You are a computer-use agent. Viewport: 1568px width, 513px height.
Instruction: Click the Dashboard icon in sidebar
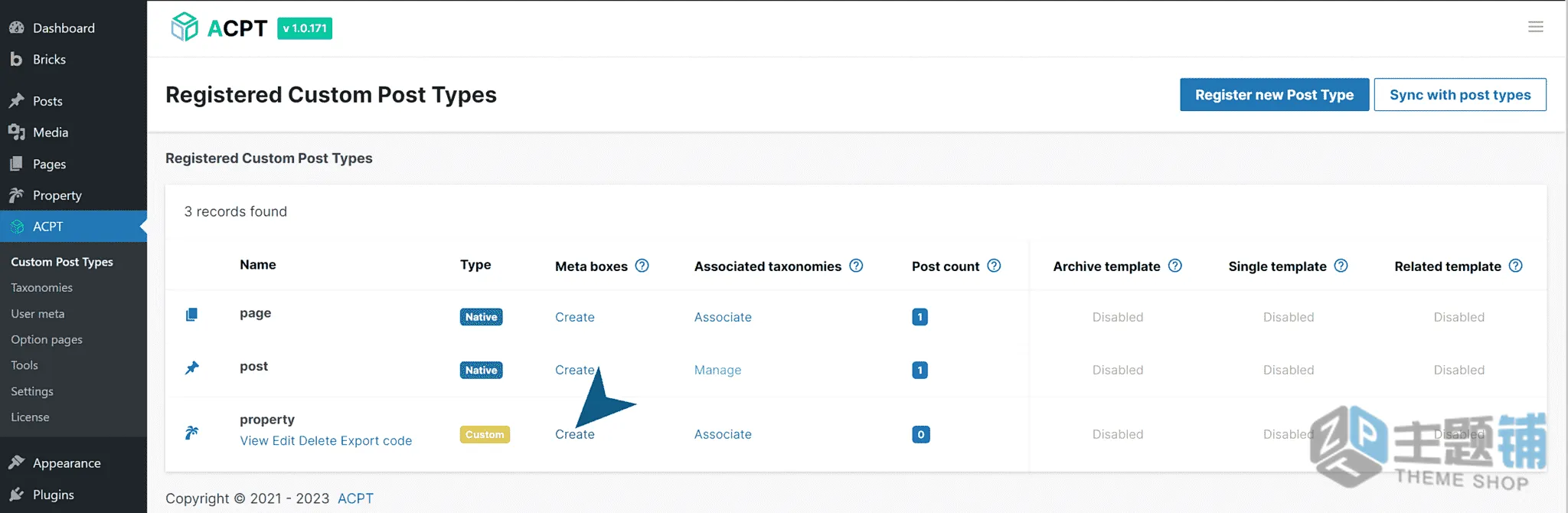17,28
